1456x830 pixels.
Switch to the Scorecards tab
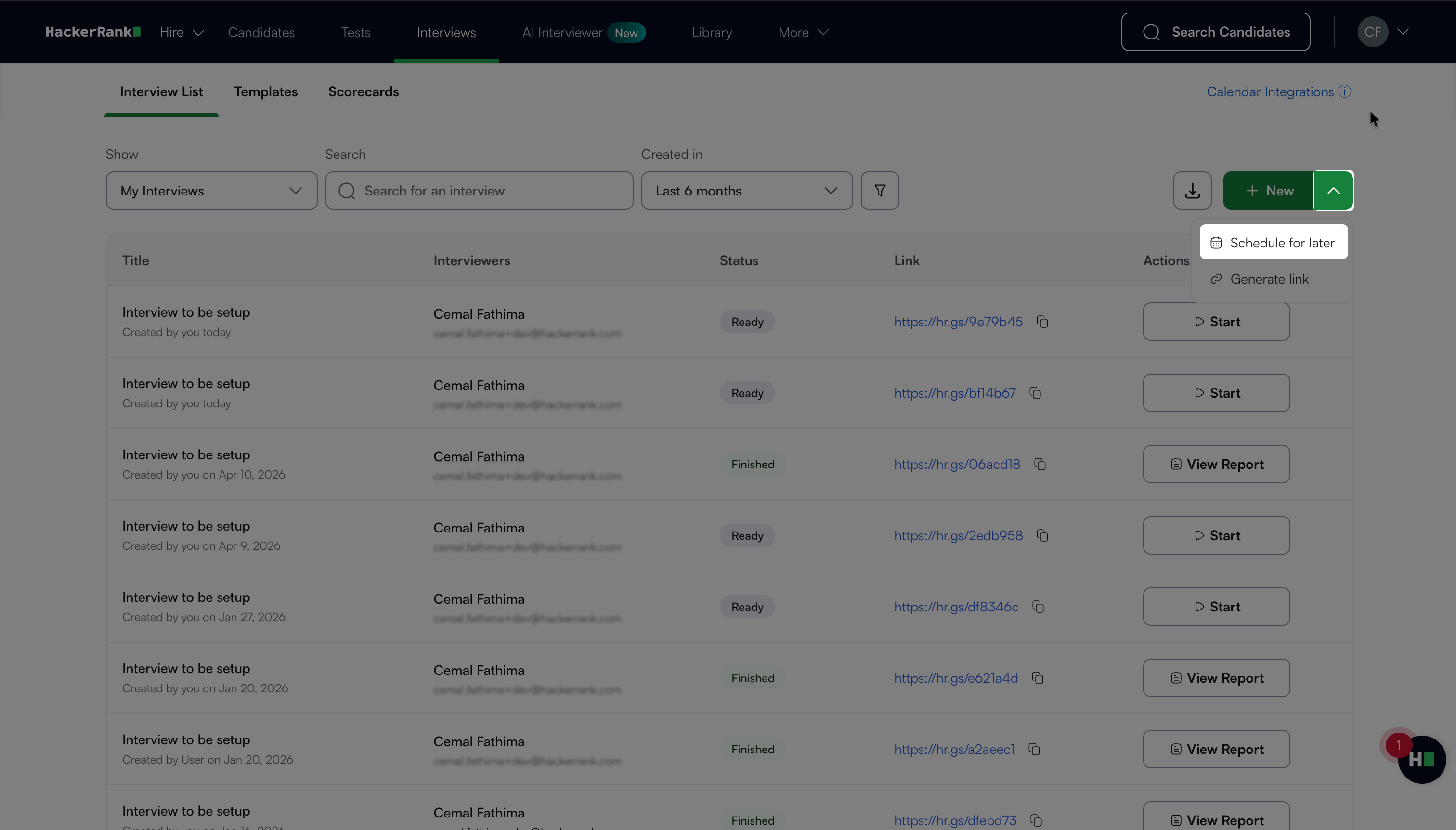click(363, 92)
